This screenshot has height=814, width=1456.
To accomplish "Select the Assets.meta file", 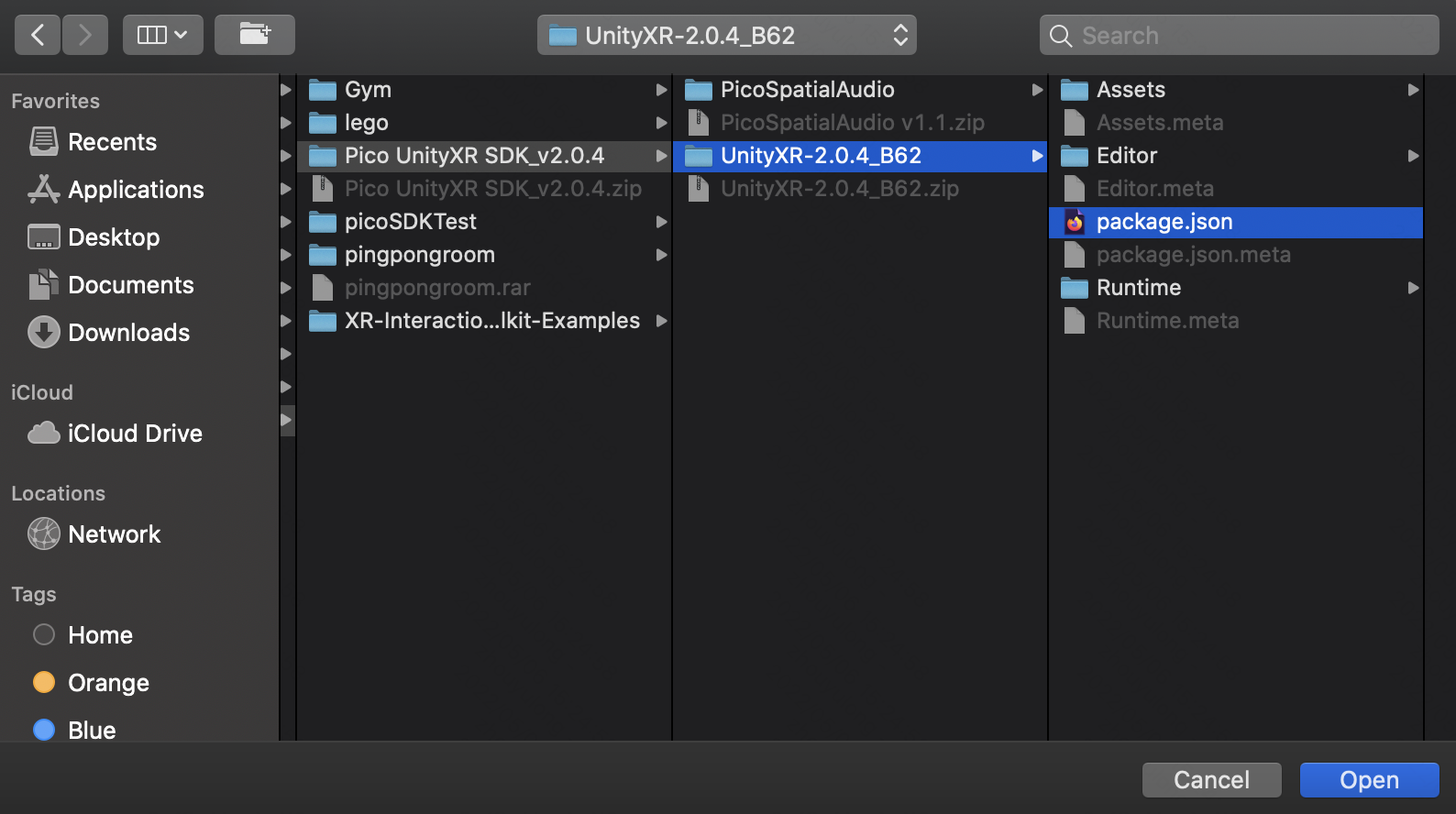I will click(x=1236, y=123).
